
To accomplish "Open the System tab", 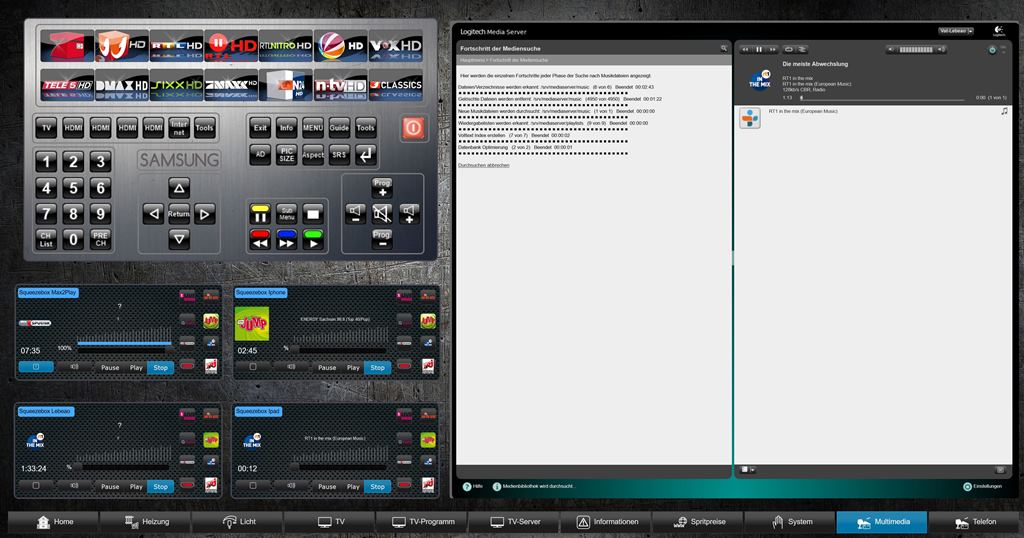I will [x=790, y=522].
